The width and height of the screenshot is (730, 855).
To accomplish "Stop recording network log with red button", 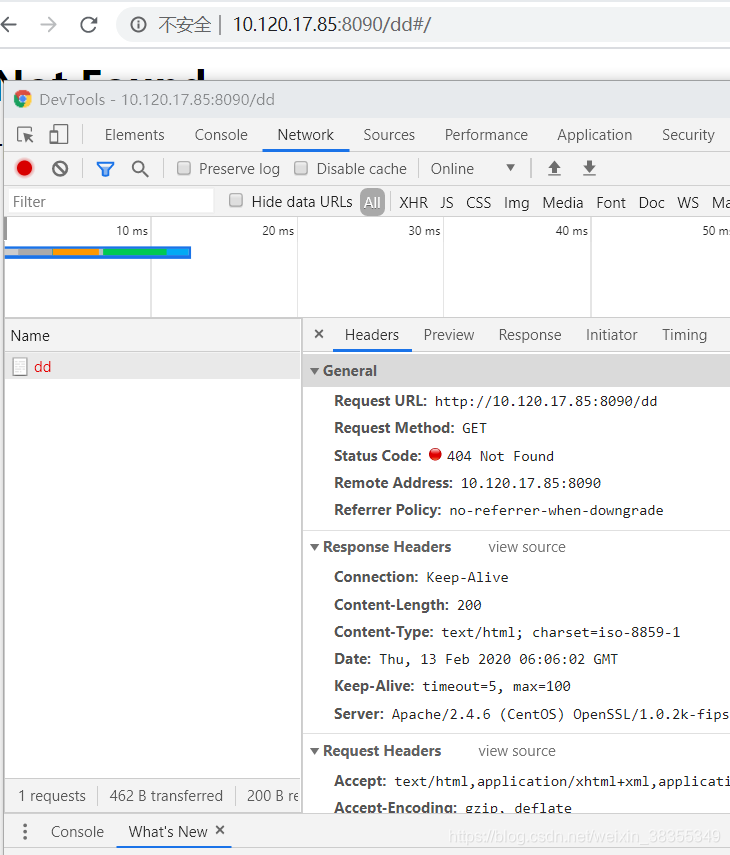I will [25, 168].
